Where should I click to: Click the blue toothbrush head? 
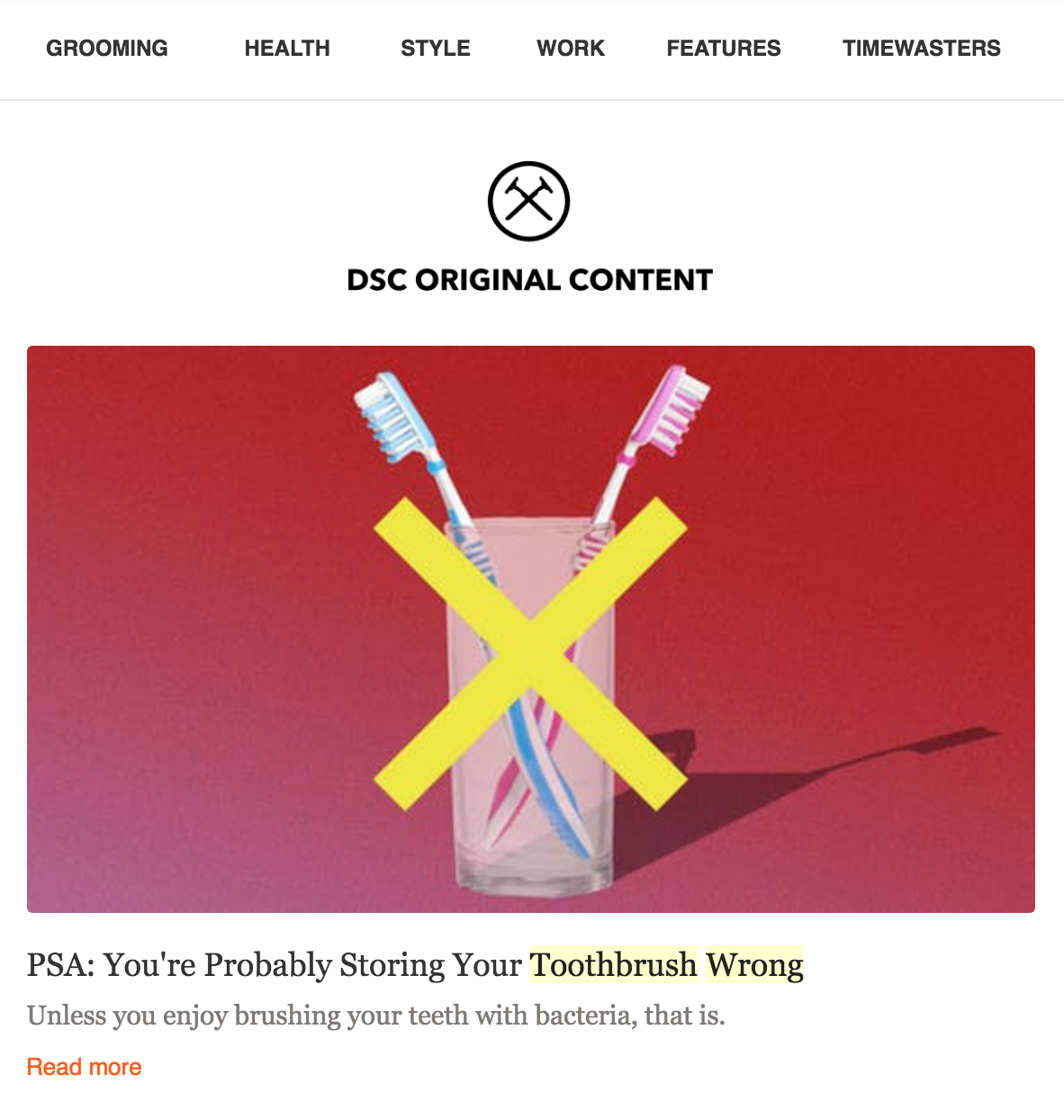tap(396, 417)
